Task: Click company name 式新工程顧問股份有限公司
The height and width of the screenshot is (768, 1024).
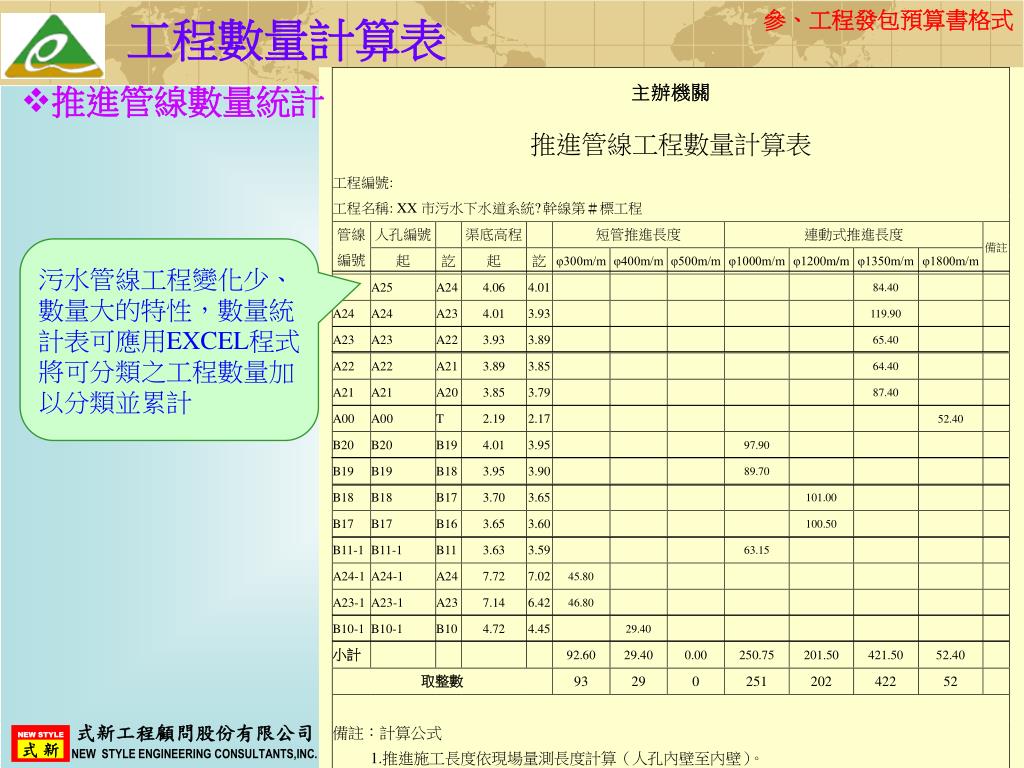Action: (x=195, y=733)
